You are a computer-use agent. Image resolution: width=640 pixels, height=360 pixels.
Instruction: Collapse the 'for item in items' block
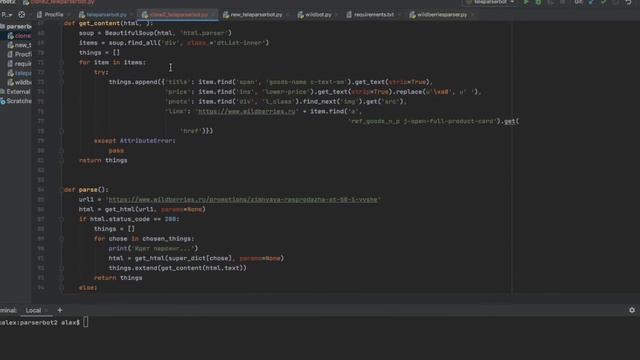click(61, 62)
